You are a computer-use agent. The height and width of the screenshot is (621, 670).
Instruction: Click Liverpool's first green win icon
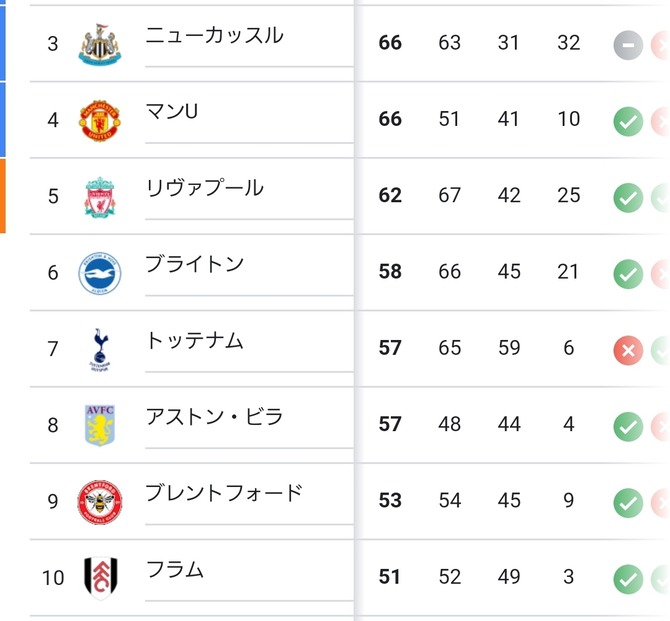[628, 197]
